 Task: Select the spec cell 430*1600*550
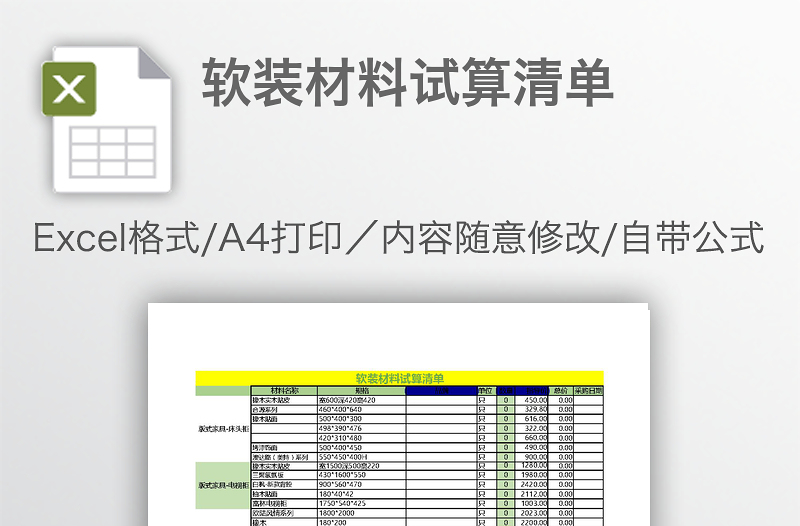click(x=362, y=475)
